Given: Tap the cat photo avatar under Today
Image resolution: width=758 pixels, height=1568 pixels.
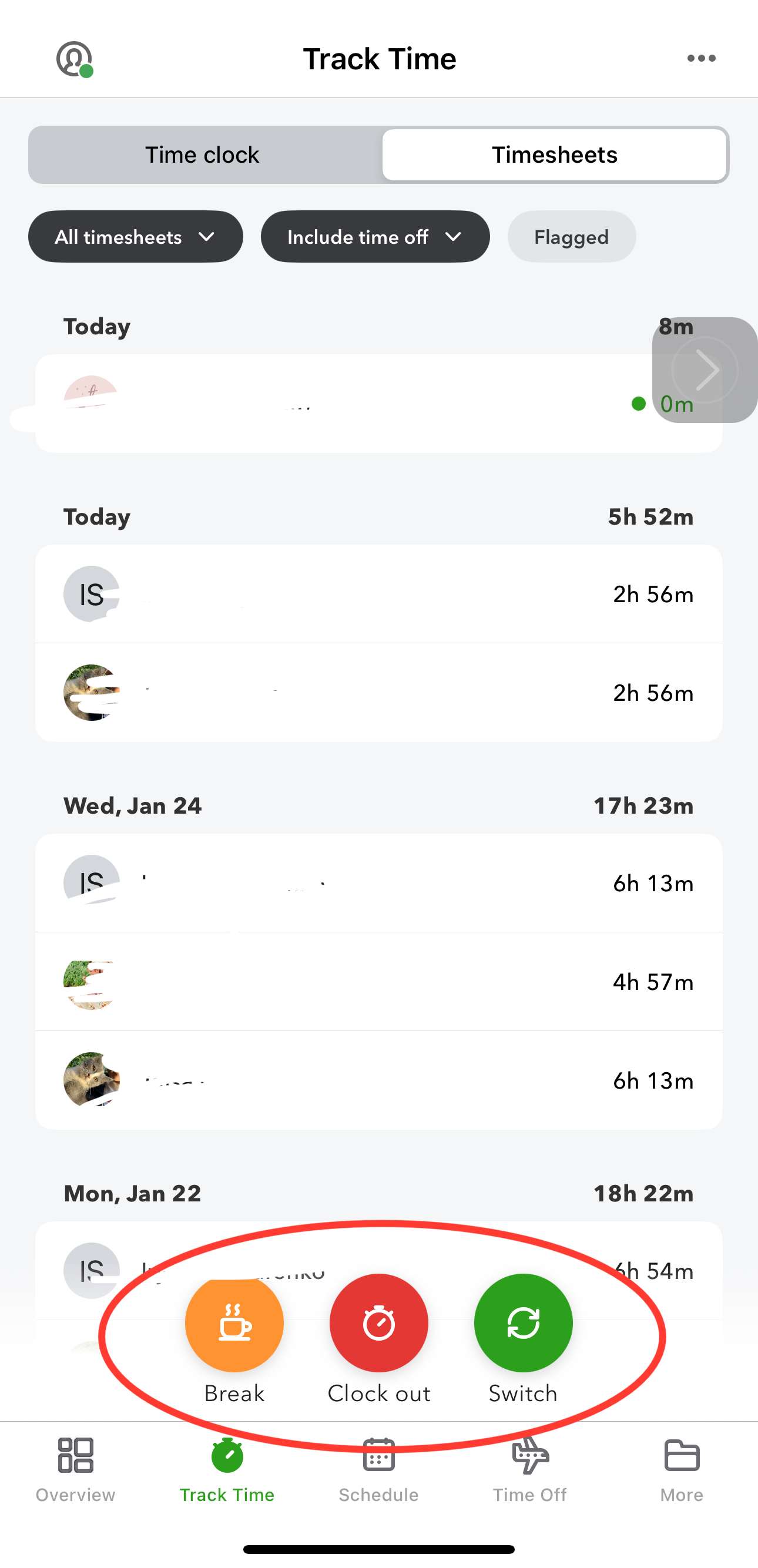Looking at the screenshot, I should [91, 693].
